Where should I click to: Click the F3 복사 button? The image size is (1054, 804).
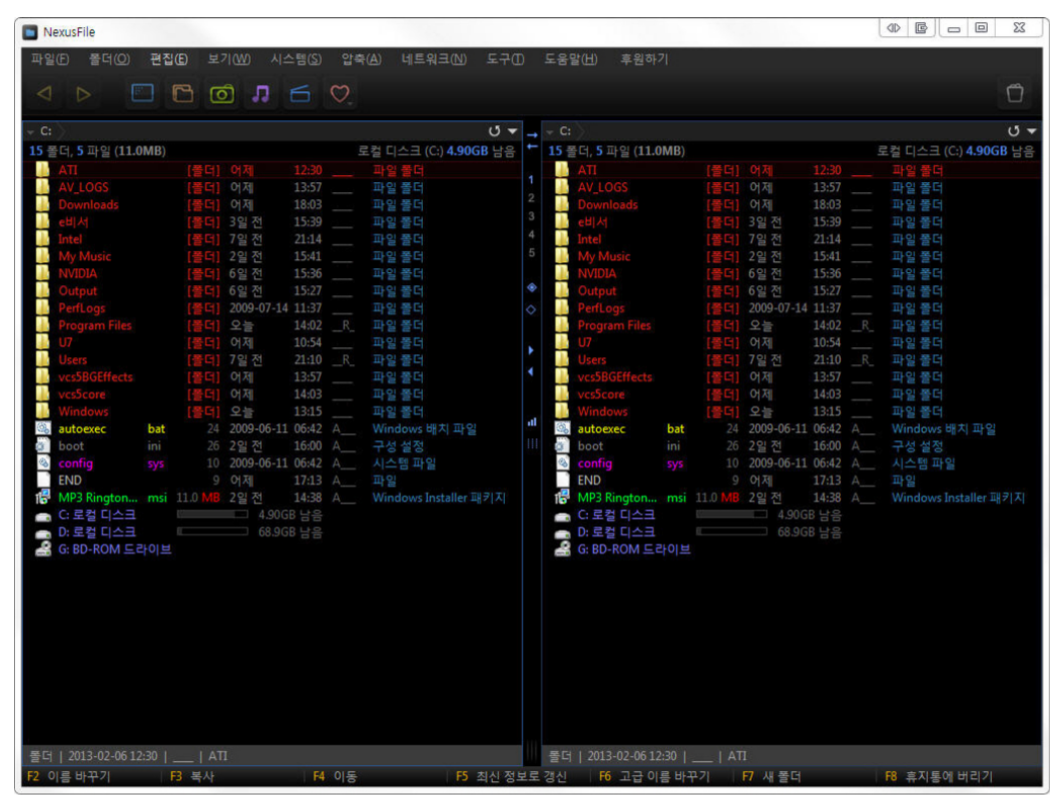point(192,776)
